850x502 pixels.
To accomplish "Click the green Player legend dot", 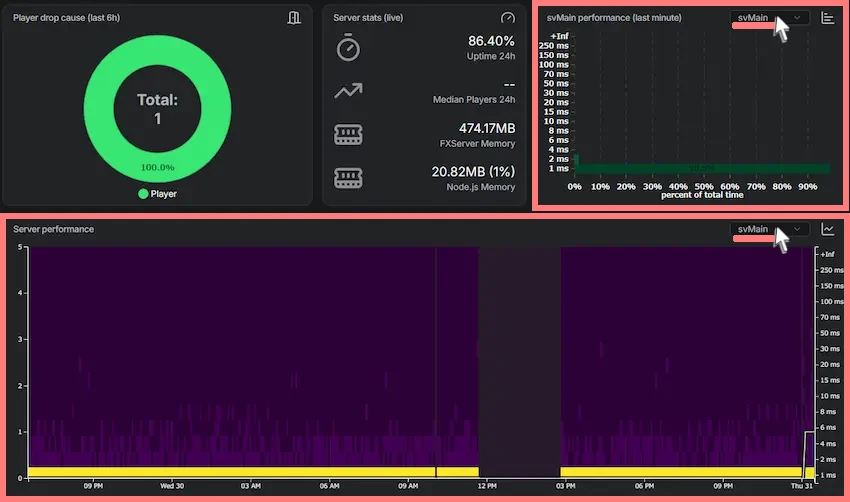I will tap(143, 194).
